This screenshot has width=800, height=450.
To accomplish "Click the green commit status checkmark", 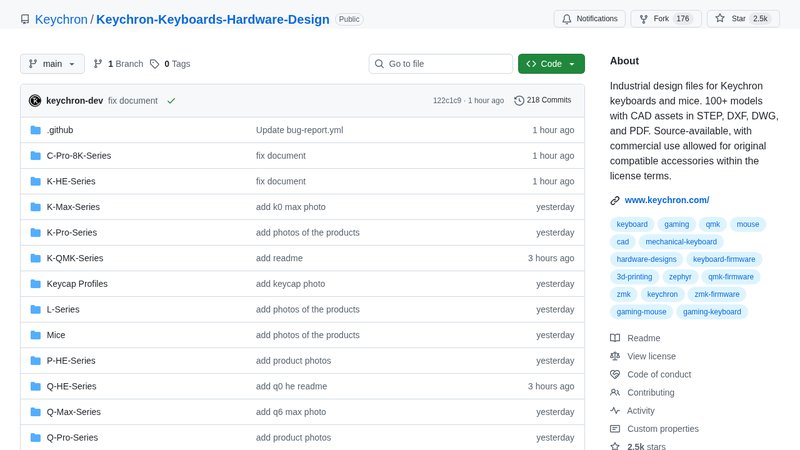I will [171, 101].
